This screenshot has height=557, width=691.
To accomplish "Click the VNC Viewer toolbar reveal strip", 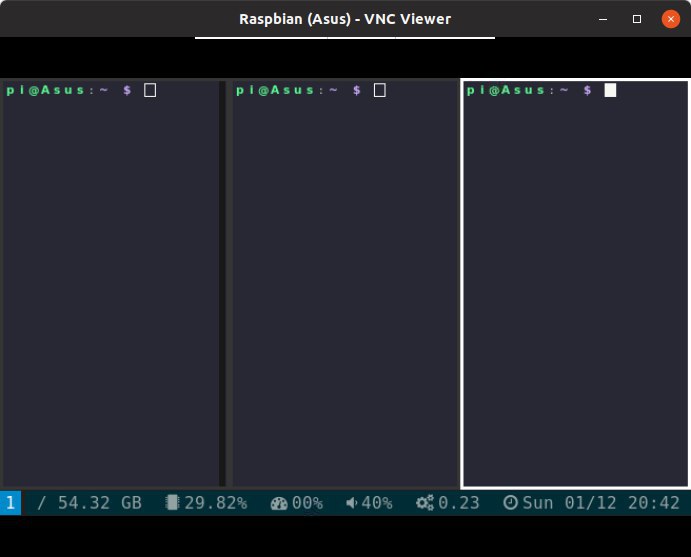I will [345, 38].
